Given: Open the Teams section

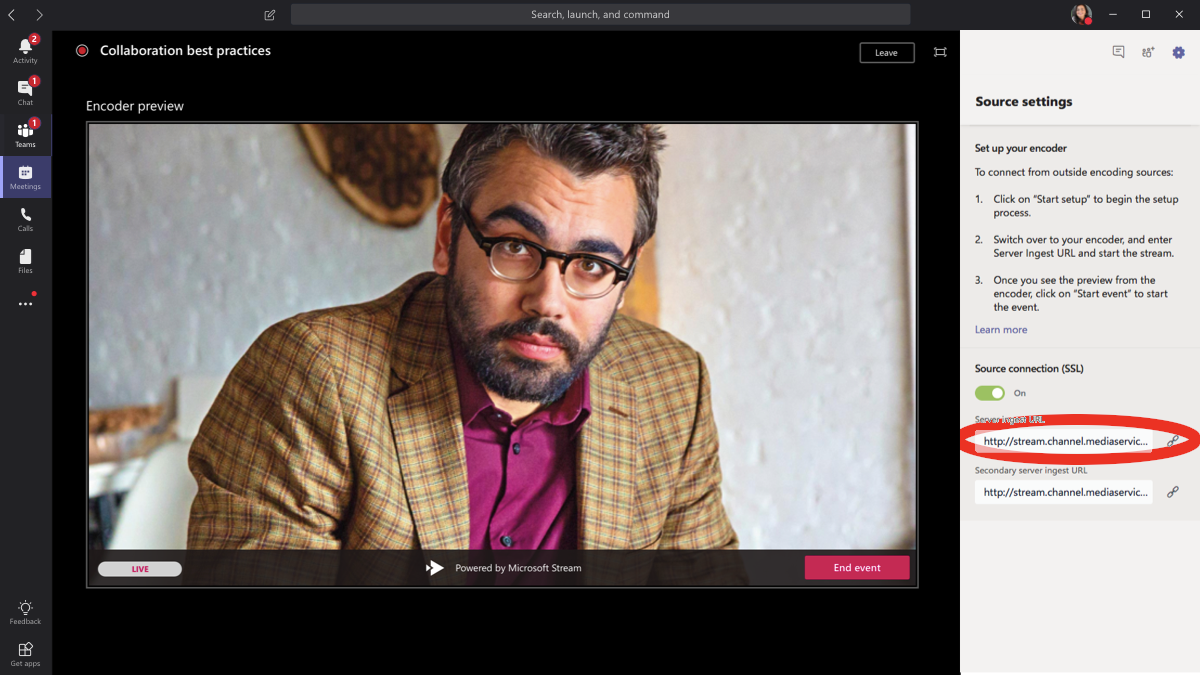Looking at the screenshot, I should 25,134.
